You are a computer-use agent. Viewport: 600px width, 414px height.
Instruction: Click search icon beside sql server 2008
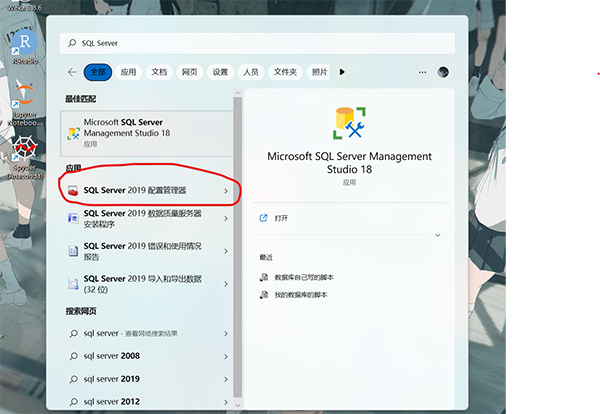coord(73,356)
